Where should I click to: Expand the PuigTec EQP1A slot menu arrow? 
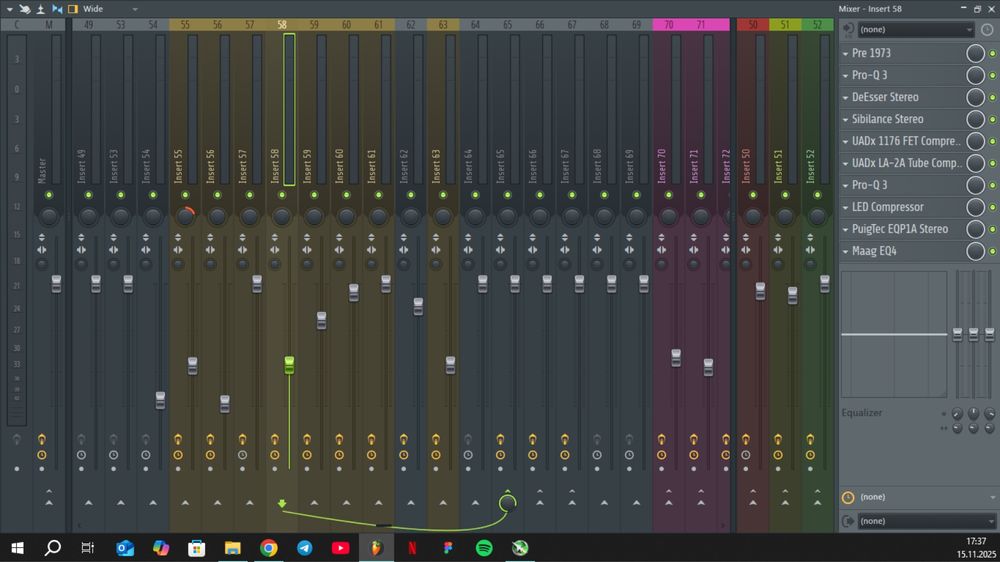point(846,229)
